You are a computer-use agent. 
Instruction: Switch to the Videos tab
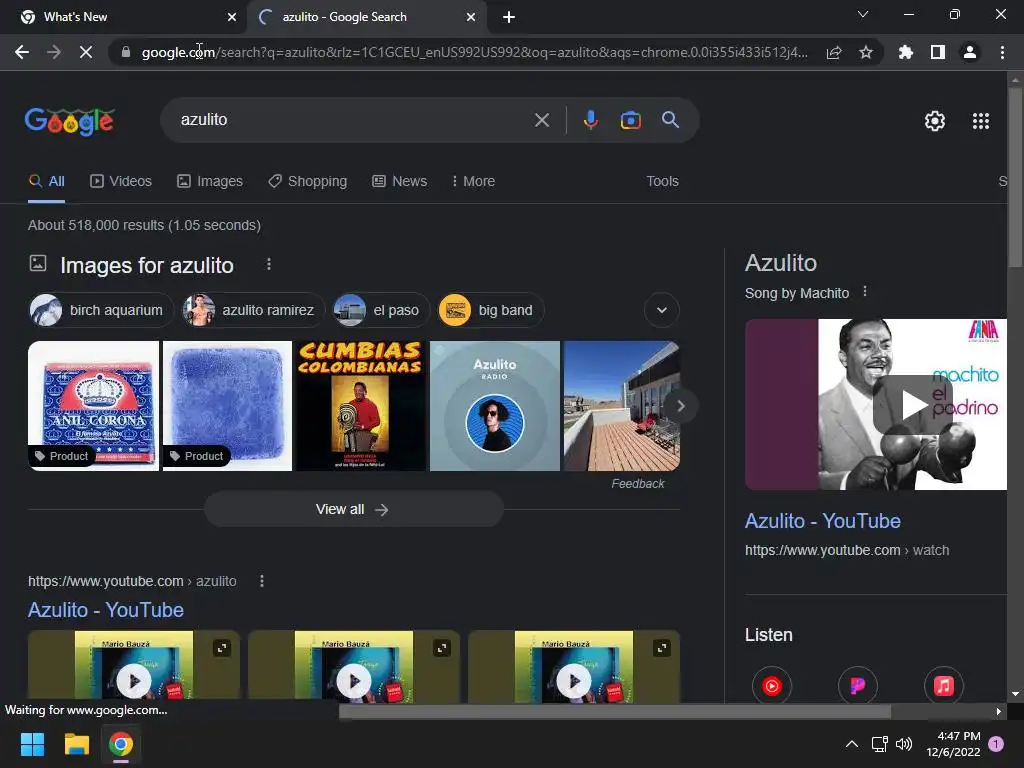tap(121, 181)
